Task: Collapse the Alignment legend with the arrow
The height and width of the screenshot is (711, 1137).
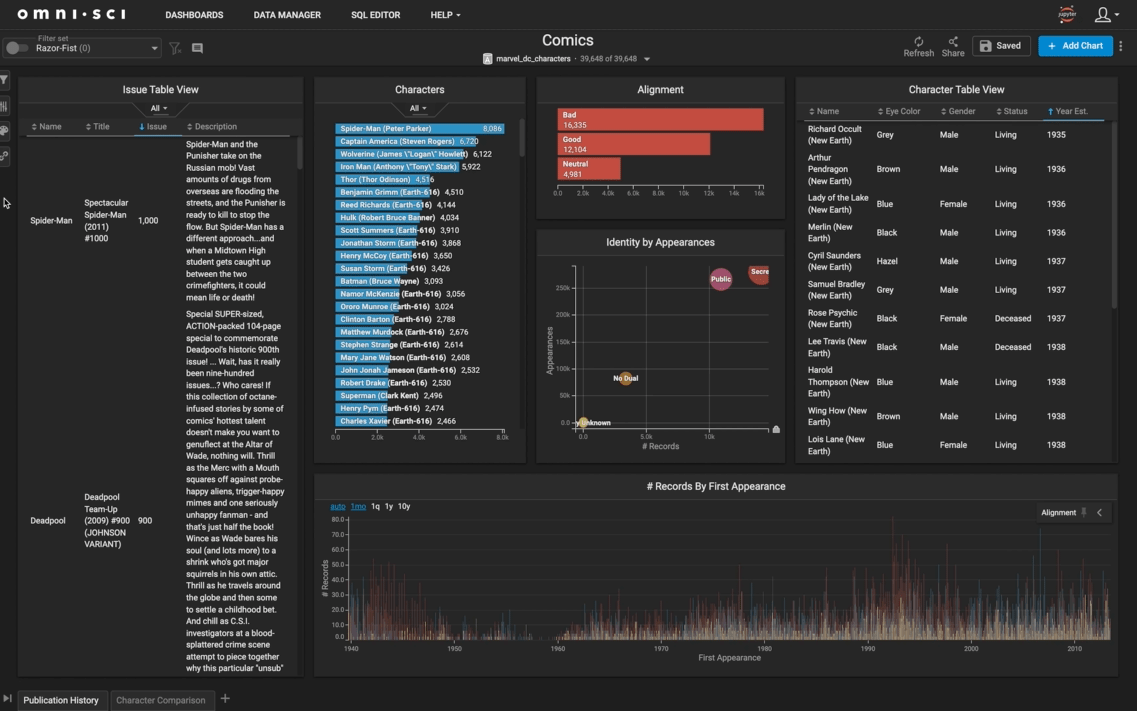Action: click(x=1099, y=512)
